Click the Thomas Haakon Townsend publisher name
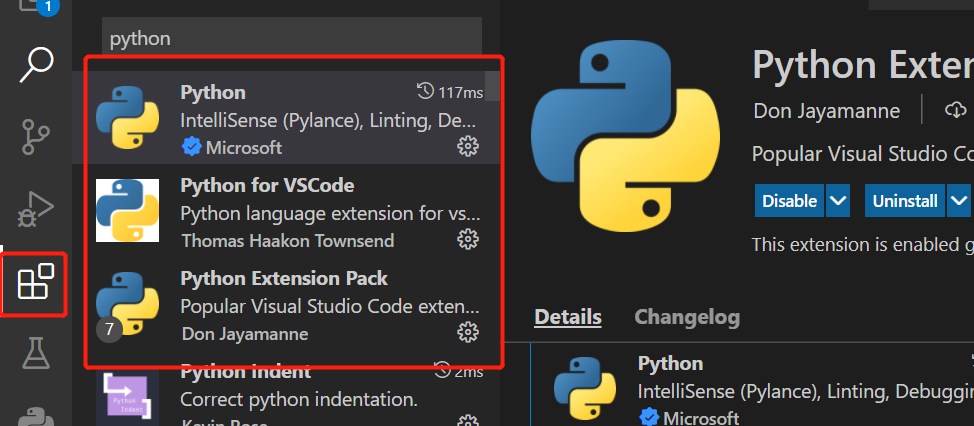The height and width of the screenshot is (426, 974). (x=288, y=240)
